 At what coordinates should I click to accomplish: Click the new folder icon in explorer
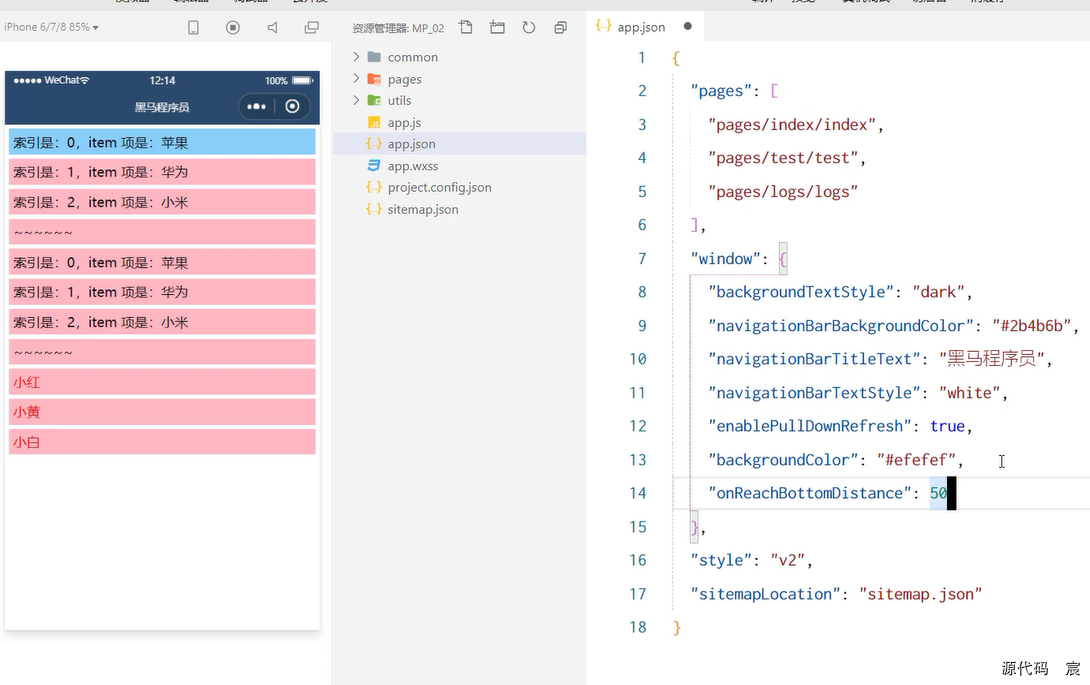(497, 27)
